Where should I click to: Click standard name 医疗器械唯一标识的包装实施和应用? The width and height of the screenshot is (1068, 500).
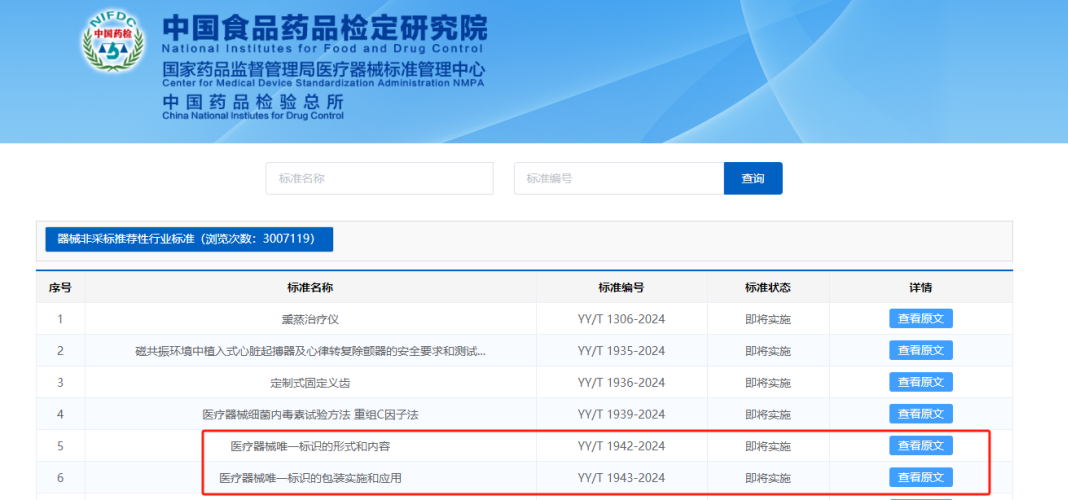(310, 478)
